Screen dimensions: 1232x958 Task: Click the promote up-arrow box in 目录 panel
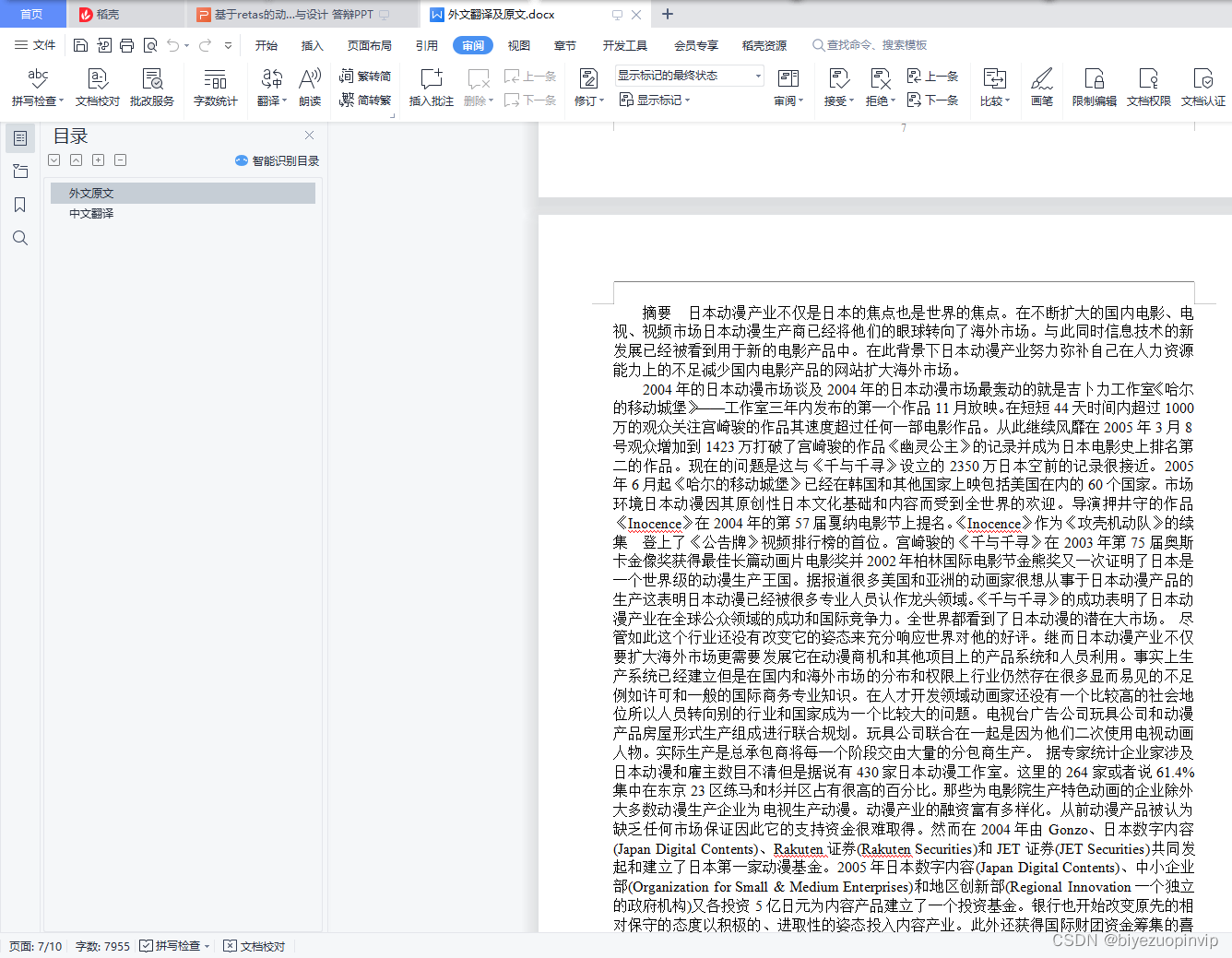(77, 160)
